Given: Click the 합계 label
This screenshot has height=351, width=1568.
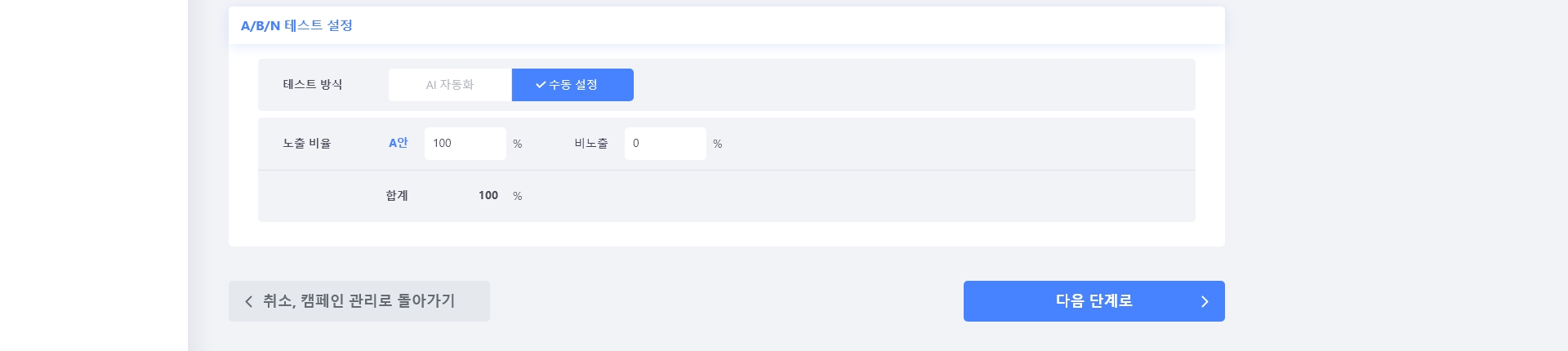Looking at the screenshot, I should (397, 196).
